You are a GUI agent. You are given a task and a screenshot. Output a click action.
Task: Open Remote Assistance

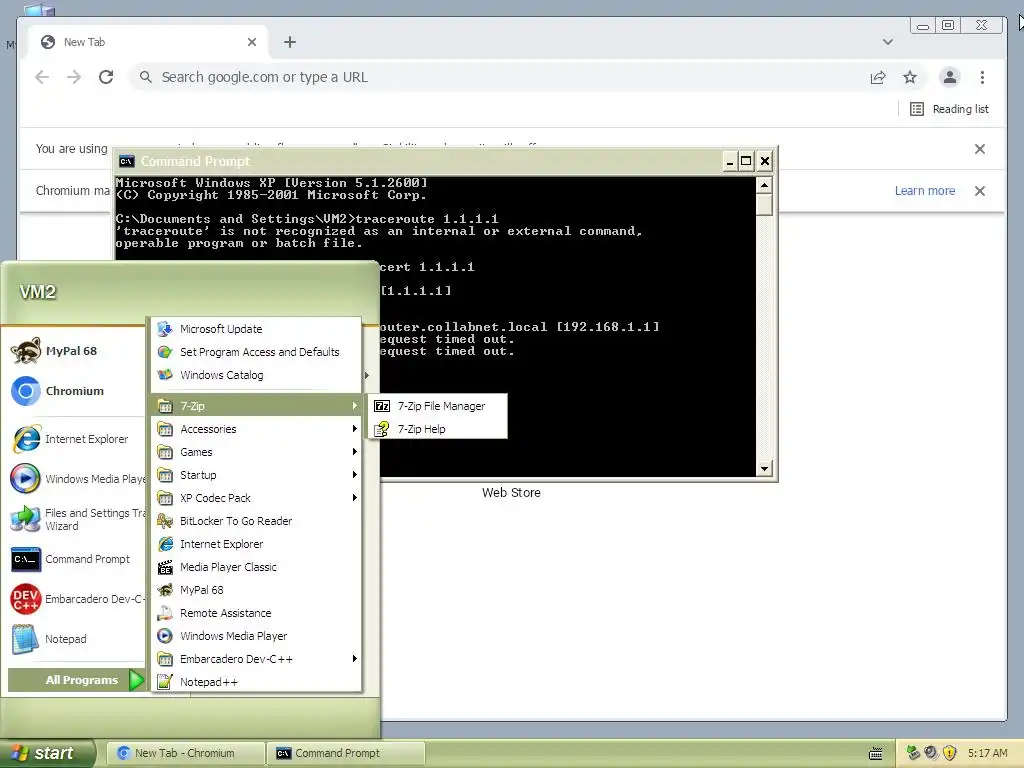[x=257, y=613]
